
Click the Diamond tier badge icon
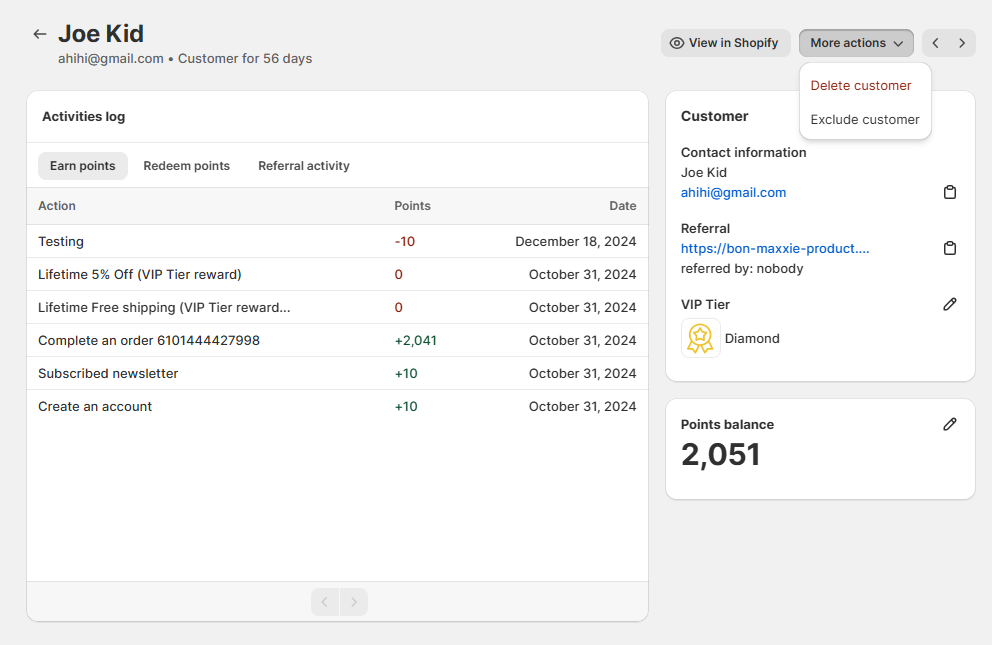tap(700, 338)
